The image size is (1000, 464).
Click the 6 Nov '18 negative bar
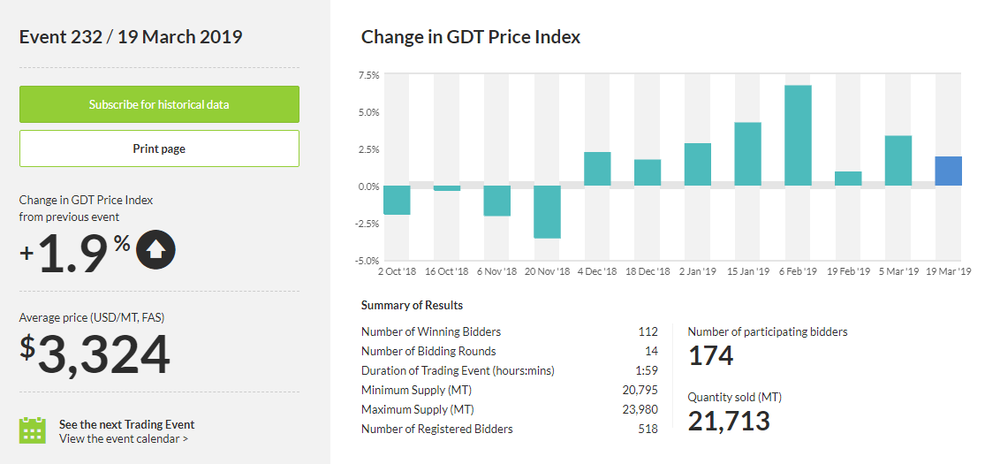(497, 201)
